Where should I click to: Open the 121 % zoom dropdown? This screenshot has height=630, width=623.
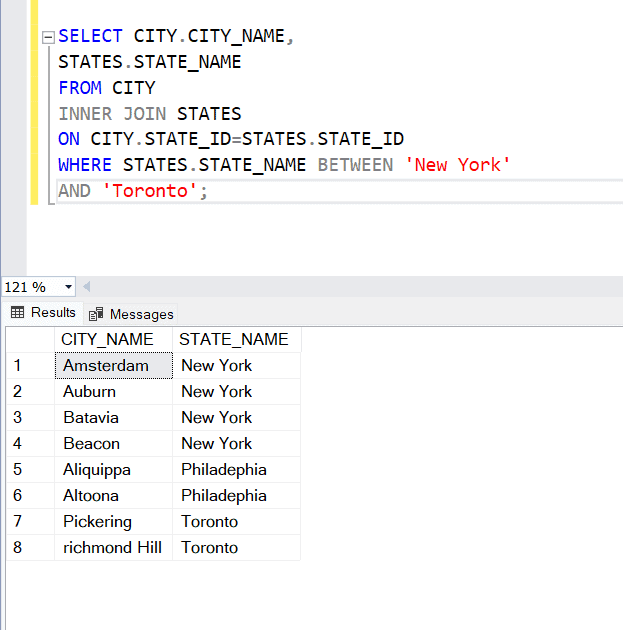click(x=68, y=287)
